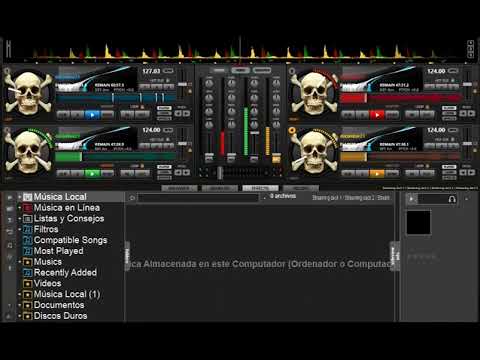Screen dimensions: 480x360
Task: Expand the Documentos tree node
Action: [20, 305]
